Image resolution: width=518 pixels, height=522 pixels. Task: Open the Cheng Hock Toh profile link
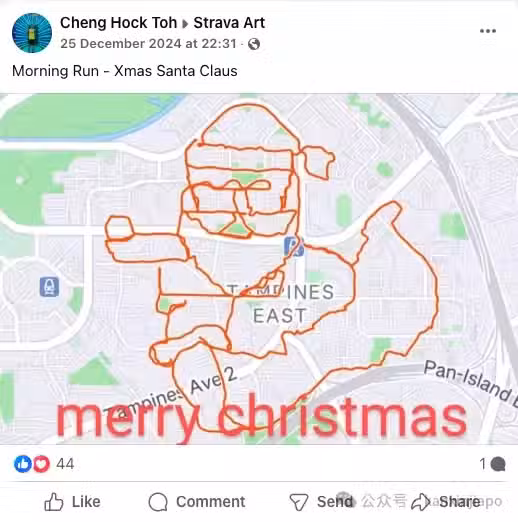click(118, 23)
